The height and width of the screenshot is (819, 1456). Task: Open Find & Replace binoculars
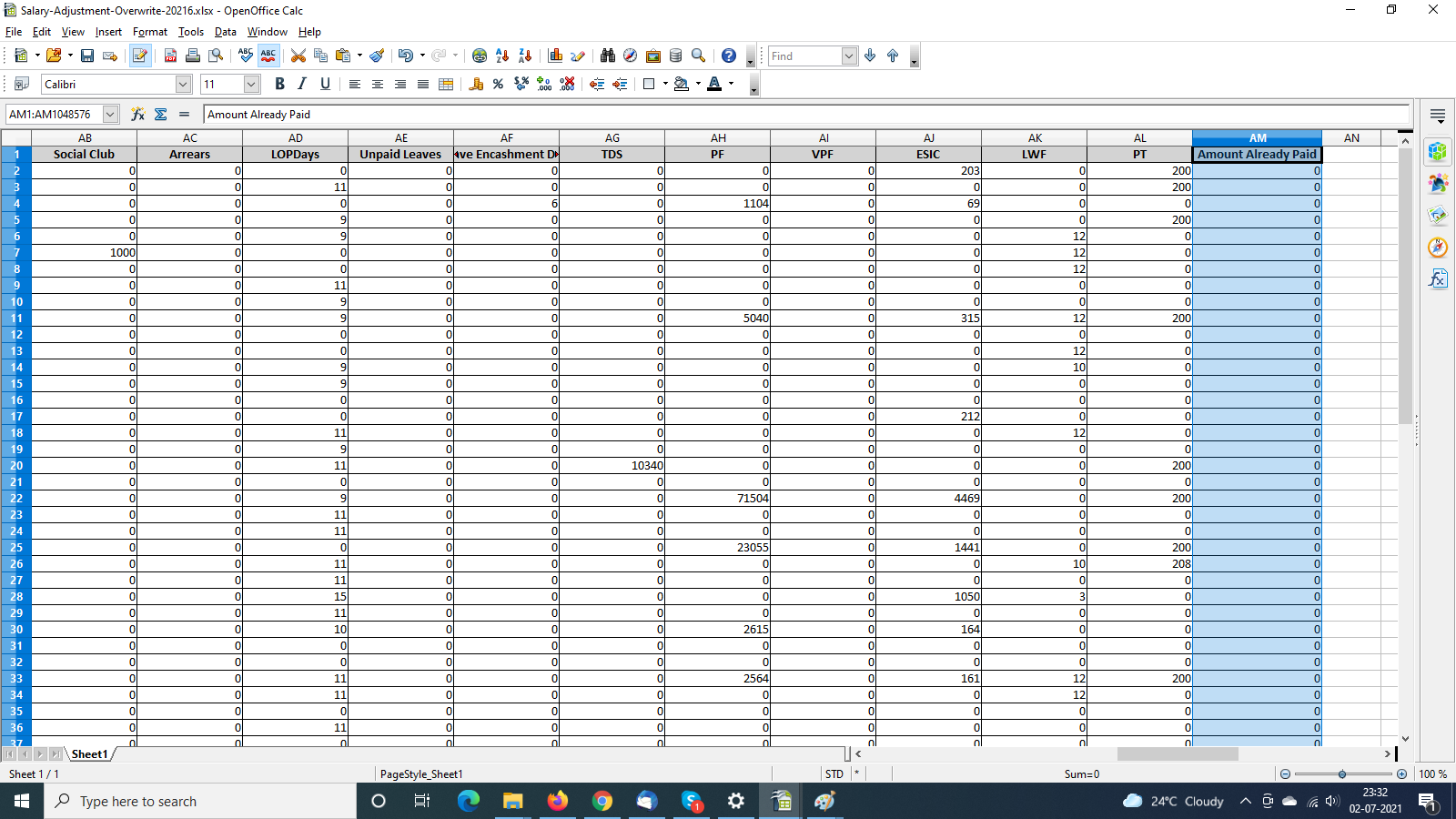click(608, 56)
